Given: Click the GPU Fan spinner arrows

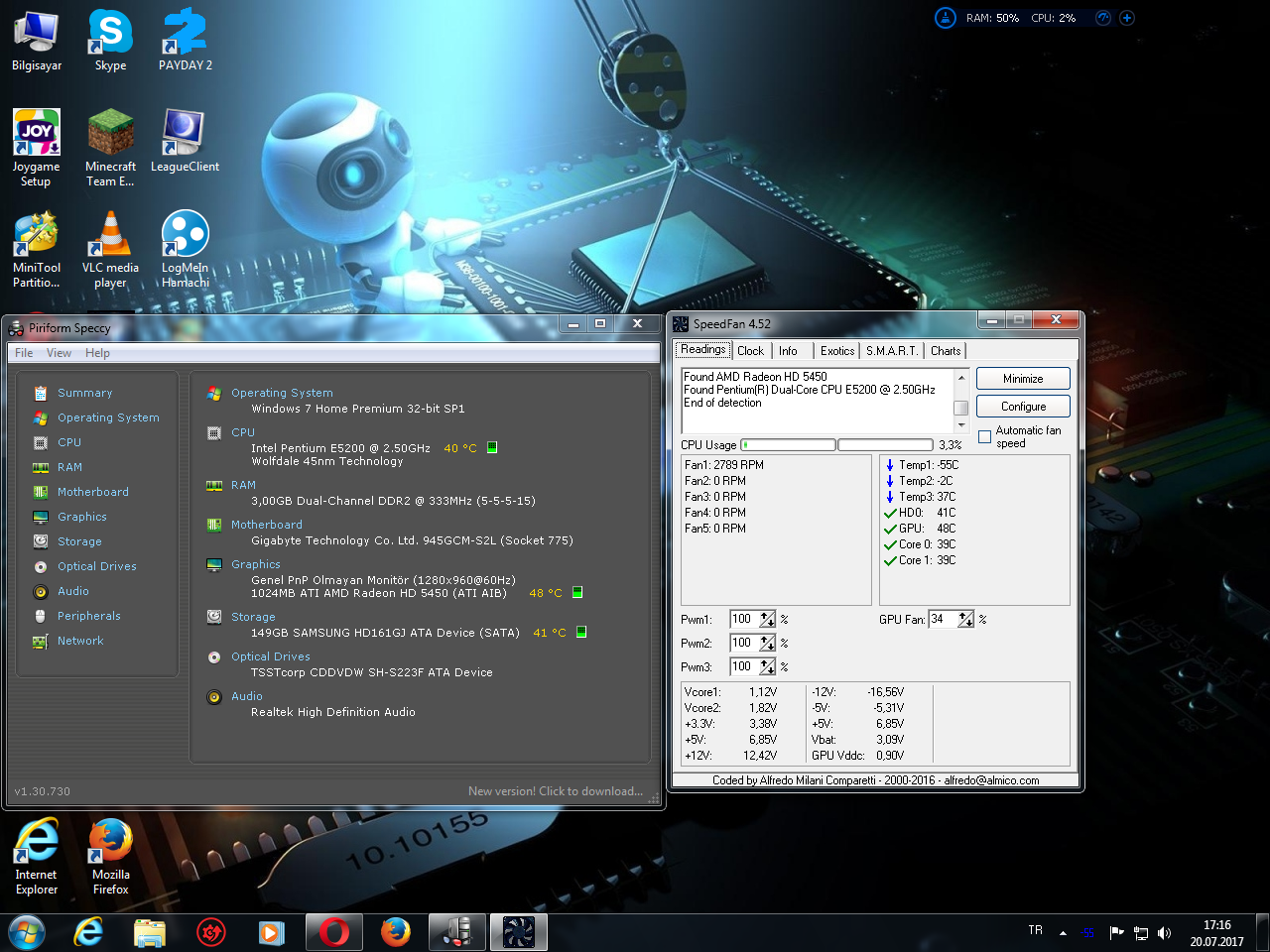Looking at the screenshot, I should pos(965,619).
